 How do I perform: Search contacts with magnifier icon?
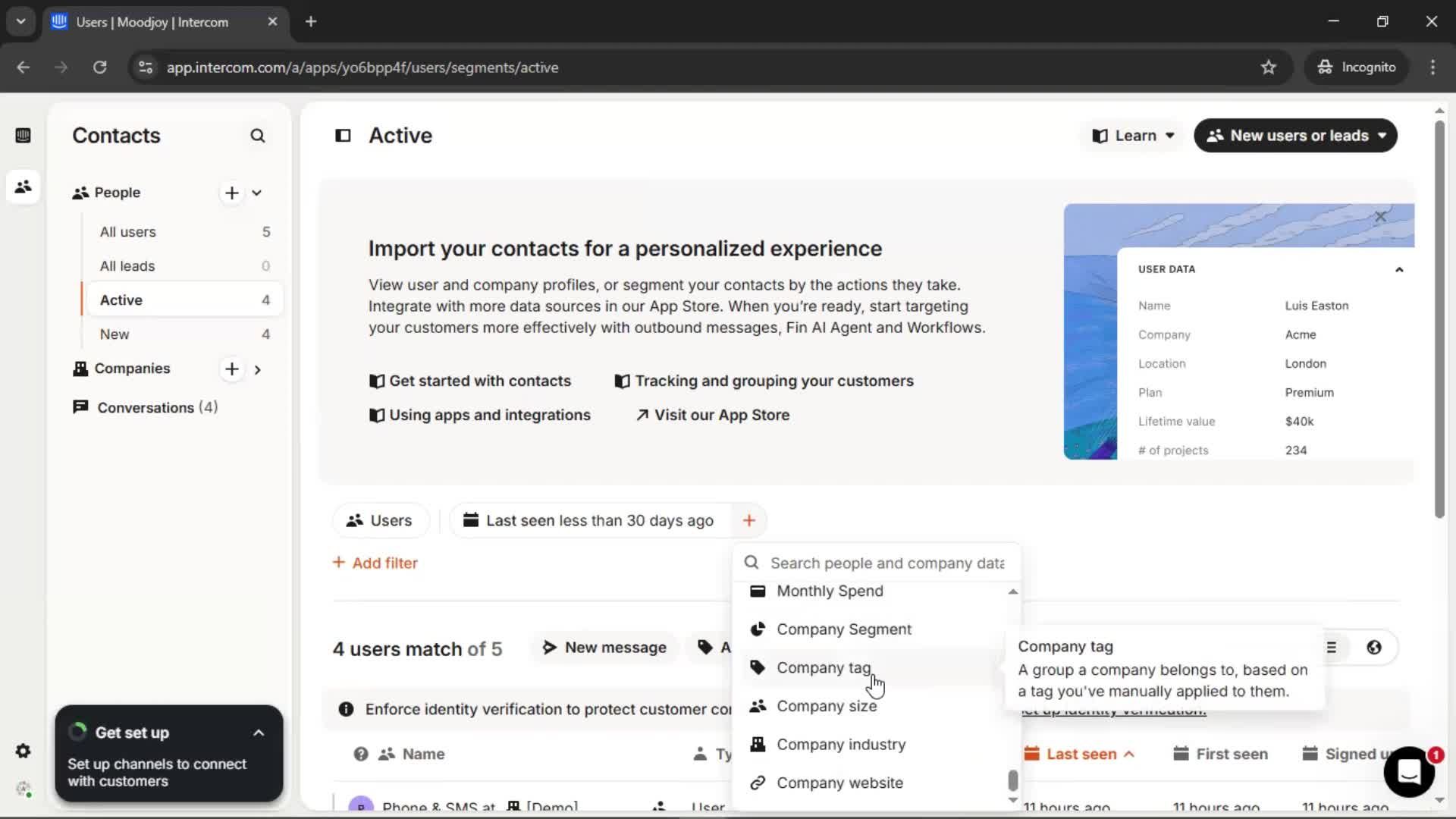tap(258, 136)
